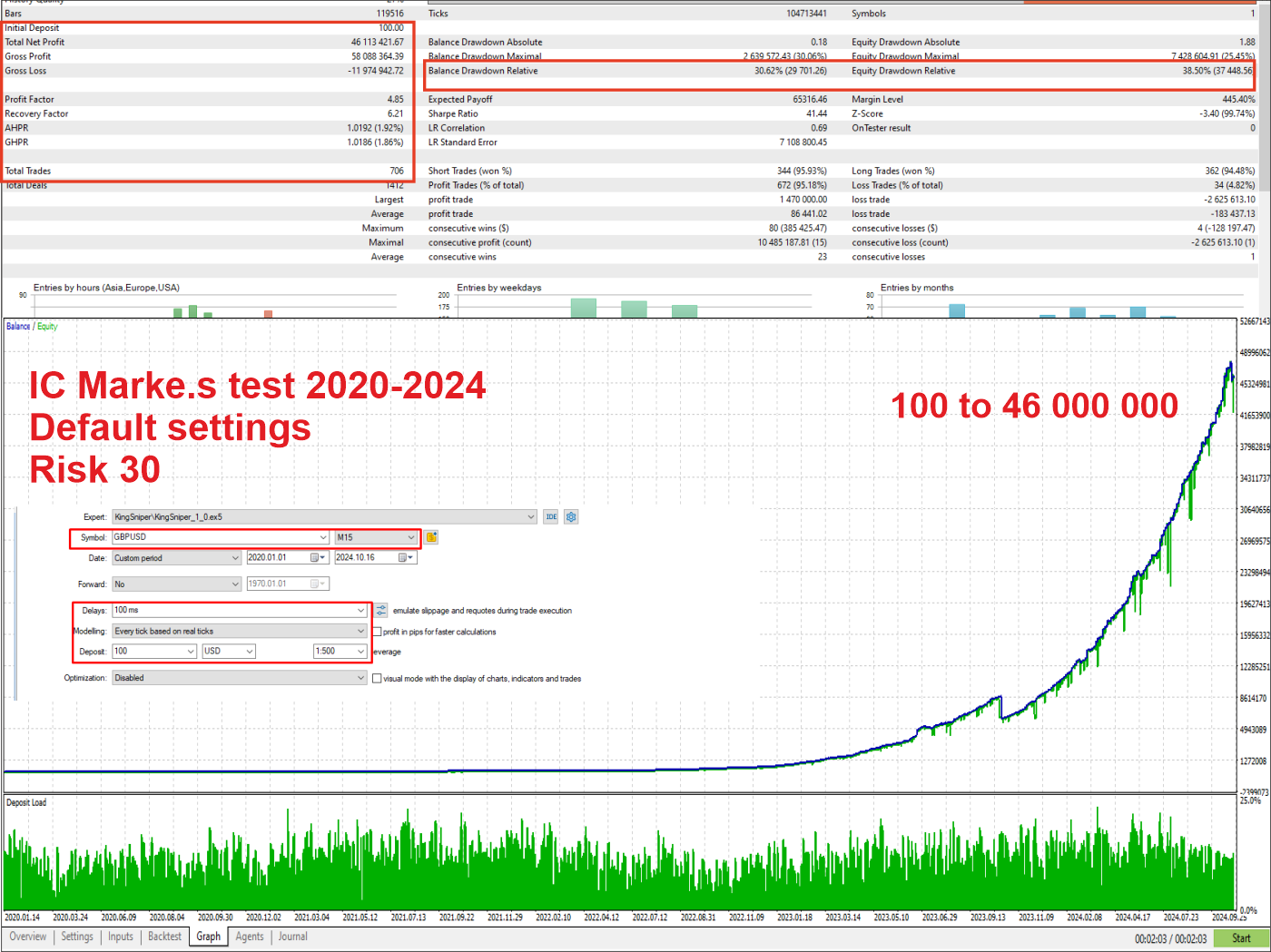Click Entries by months chart title
The height and width of the screenshot is (952, 1271).
[917, 288]
